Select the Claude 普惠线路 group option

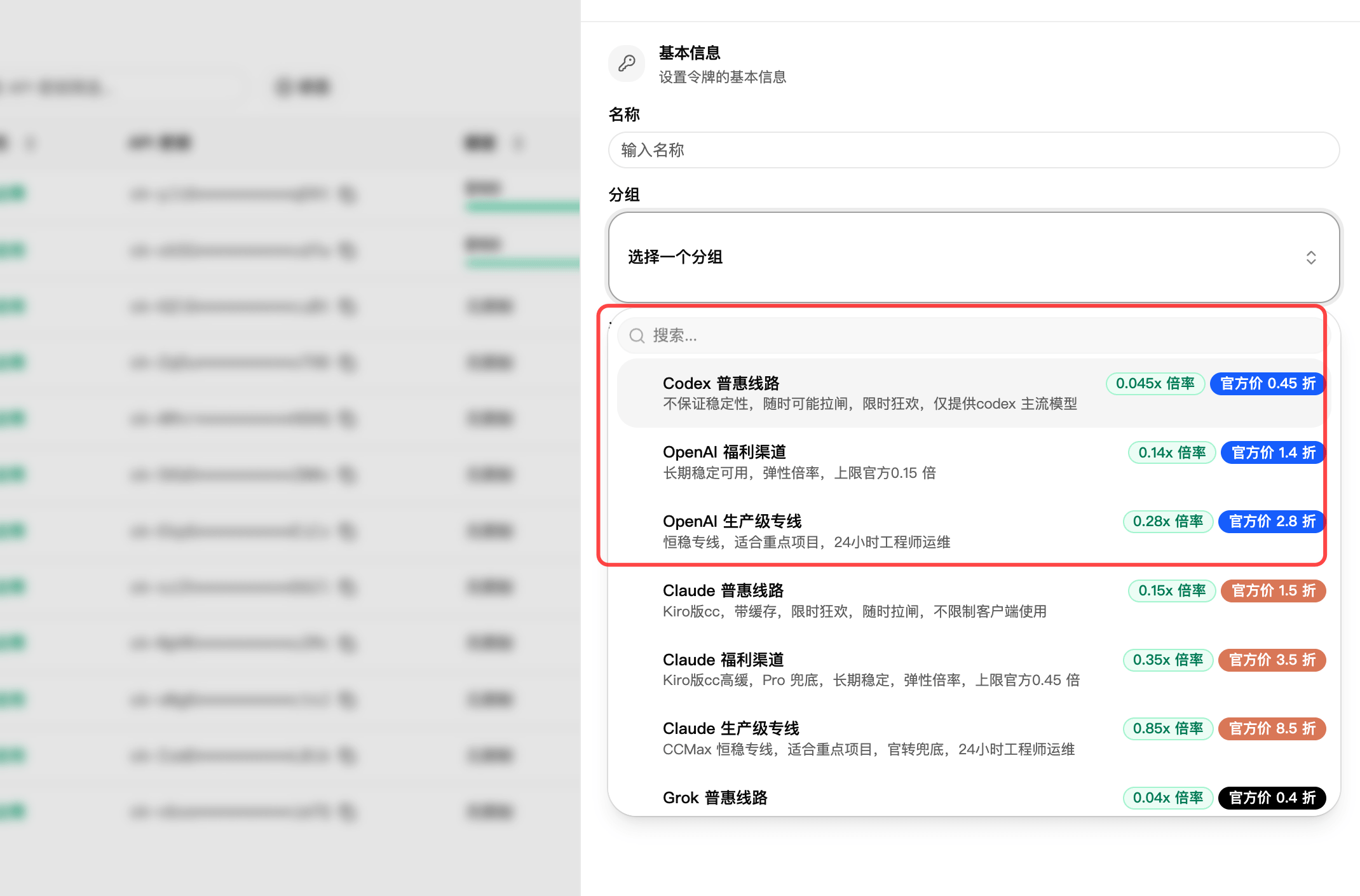tap(974, 601)
